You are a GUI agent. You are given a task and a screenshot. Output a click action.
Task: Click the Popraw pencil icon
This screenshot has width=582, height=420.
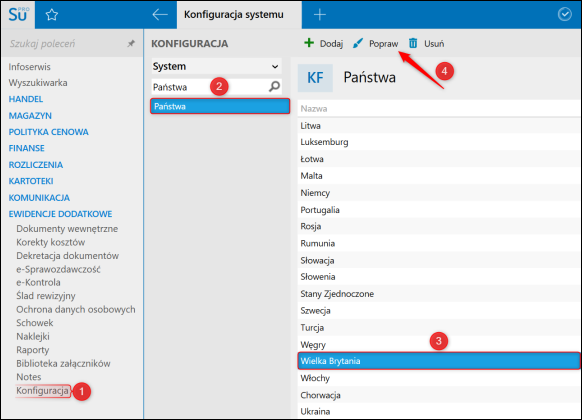click(x=358, y=43)
